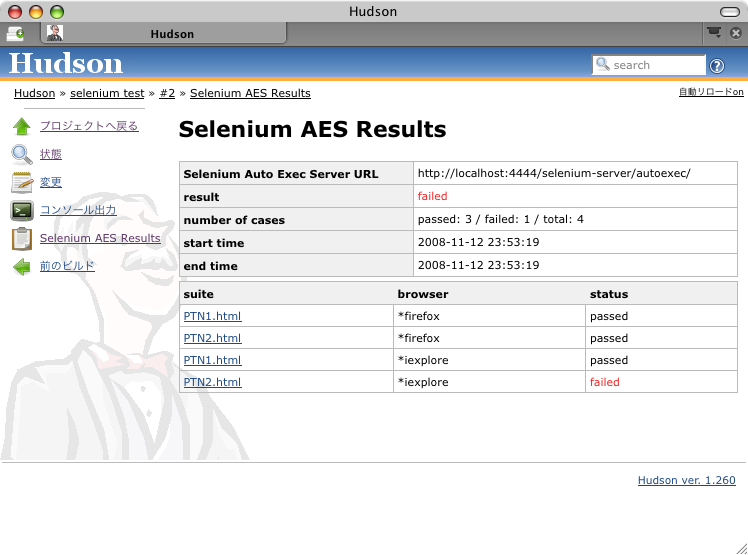Open the 状態 status link
Viewport: 748px width, 555px height.
[x=51, y=154]
